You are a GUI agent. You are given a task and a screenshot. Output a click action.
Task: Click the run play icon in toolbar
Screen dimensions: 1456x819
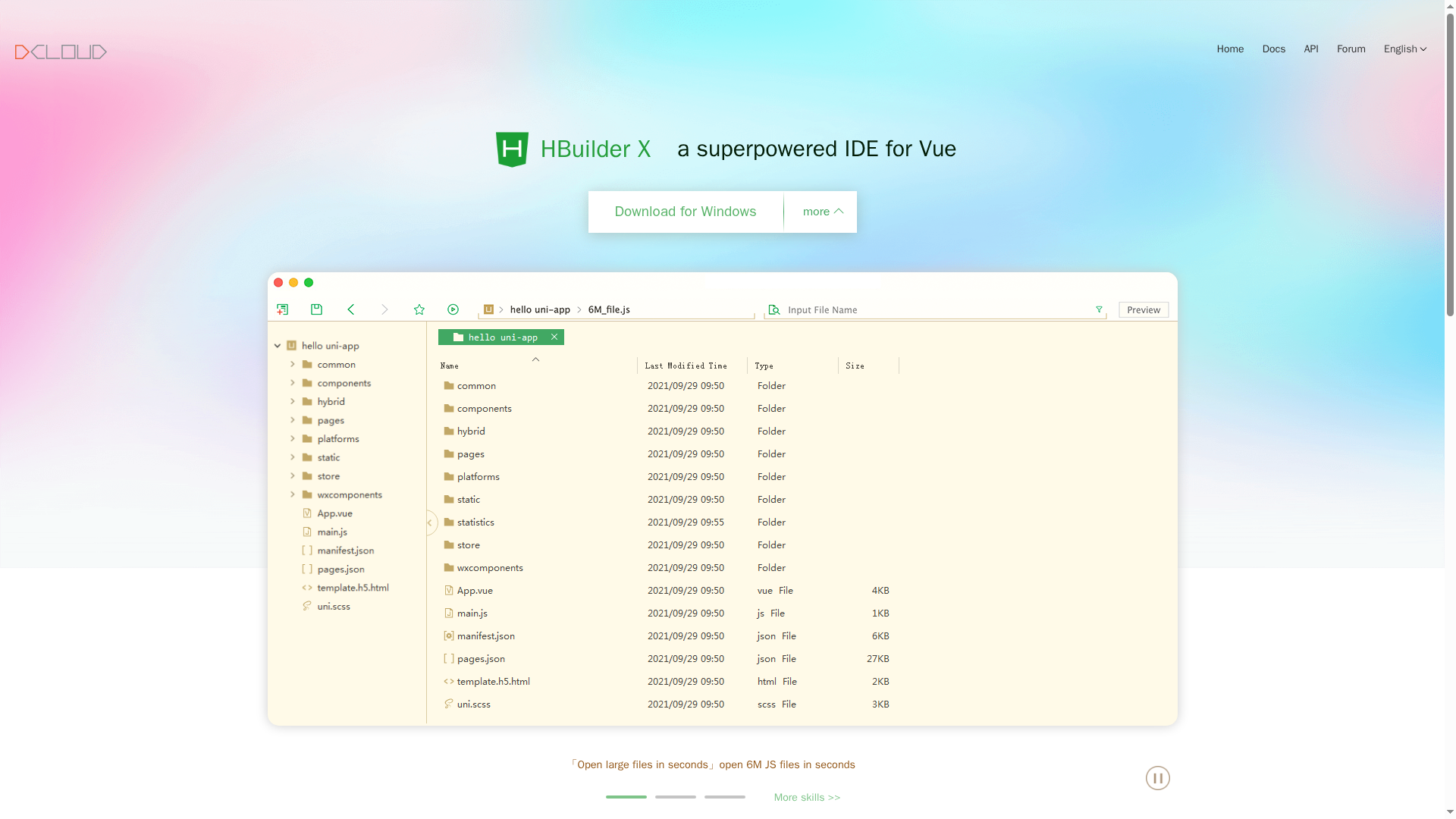pyautogui.click(x=453, y=309)
